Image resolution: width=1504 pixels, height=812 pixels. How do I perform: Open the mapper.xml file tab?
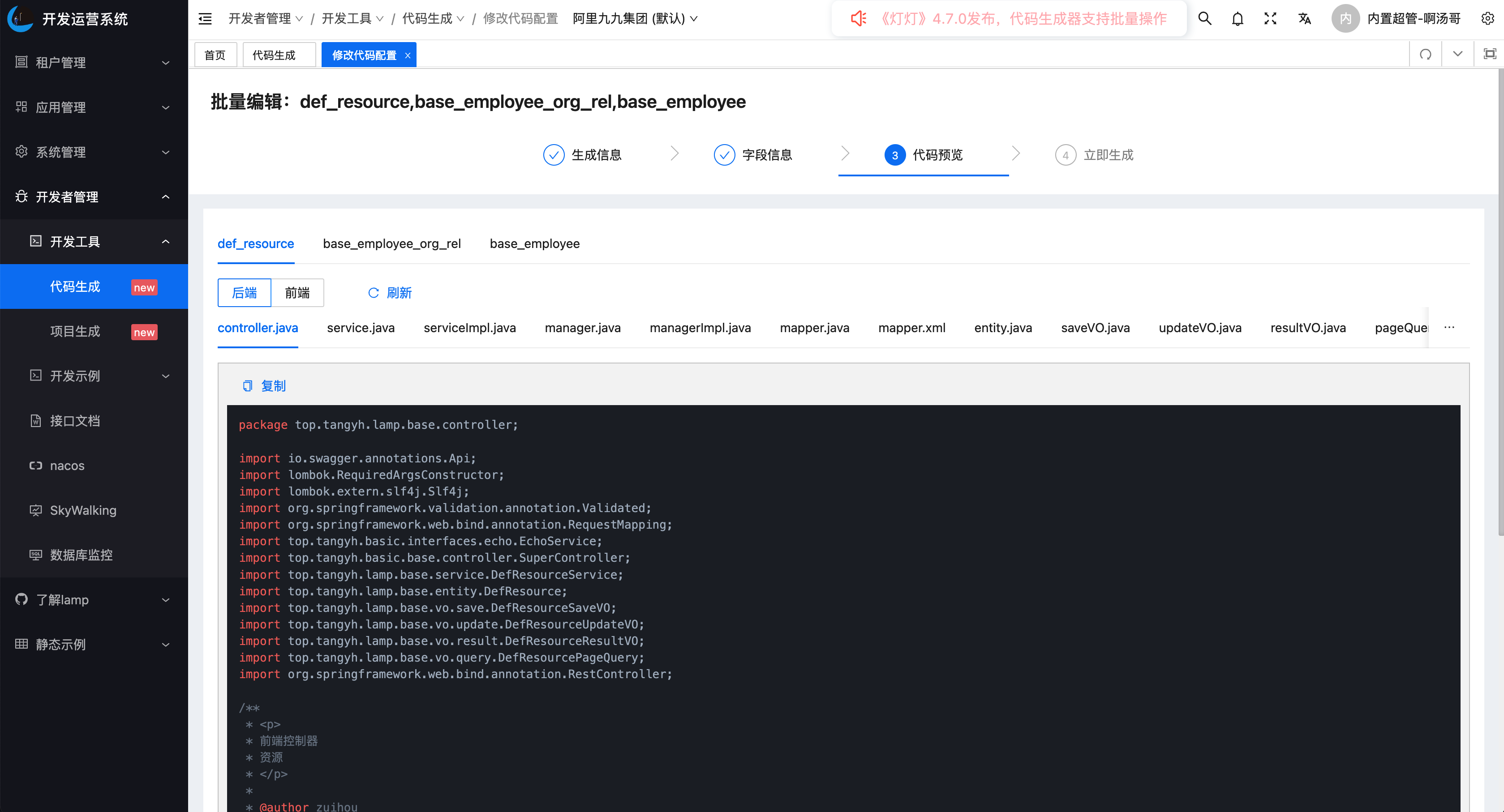(911, 328)
